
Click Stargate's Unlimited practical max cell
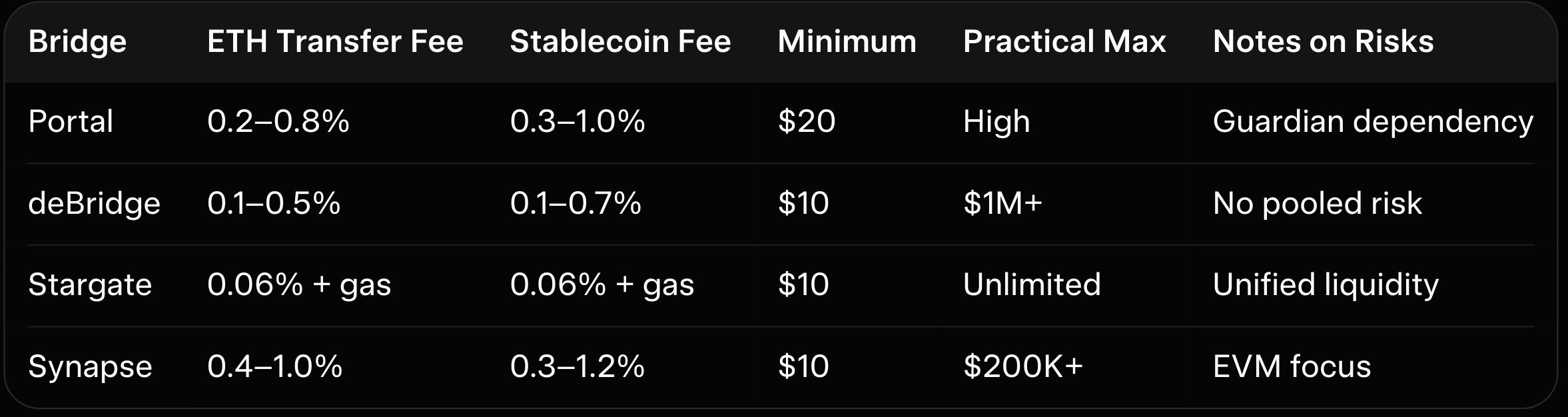1032,285
